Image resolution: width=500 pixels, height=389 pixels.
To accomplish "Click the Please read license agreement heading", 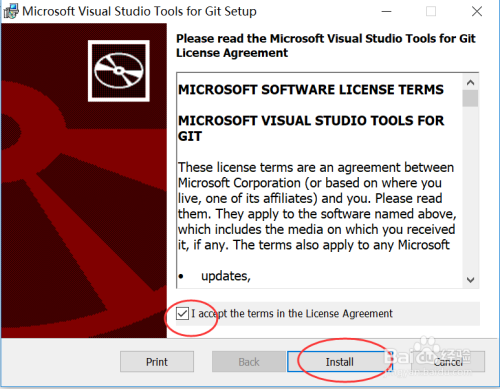I will [326, 46].
